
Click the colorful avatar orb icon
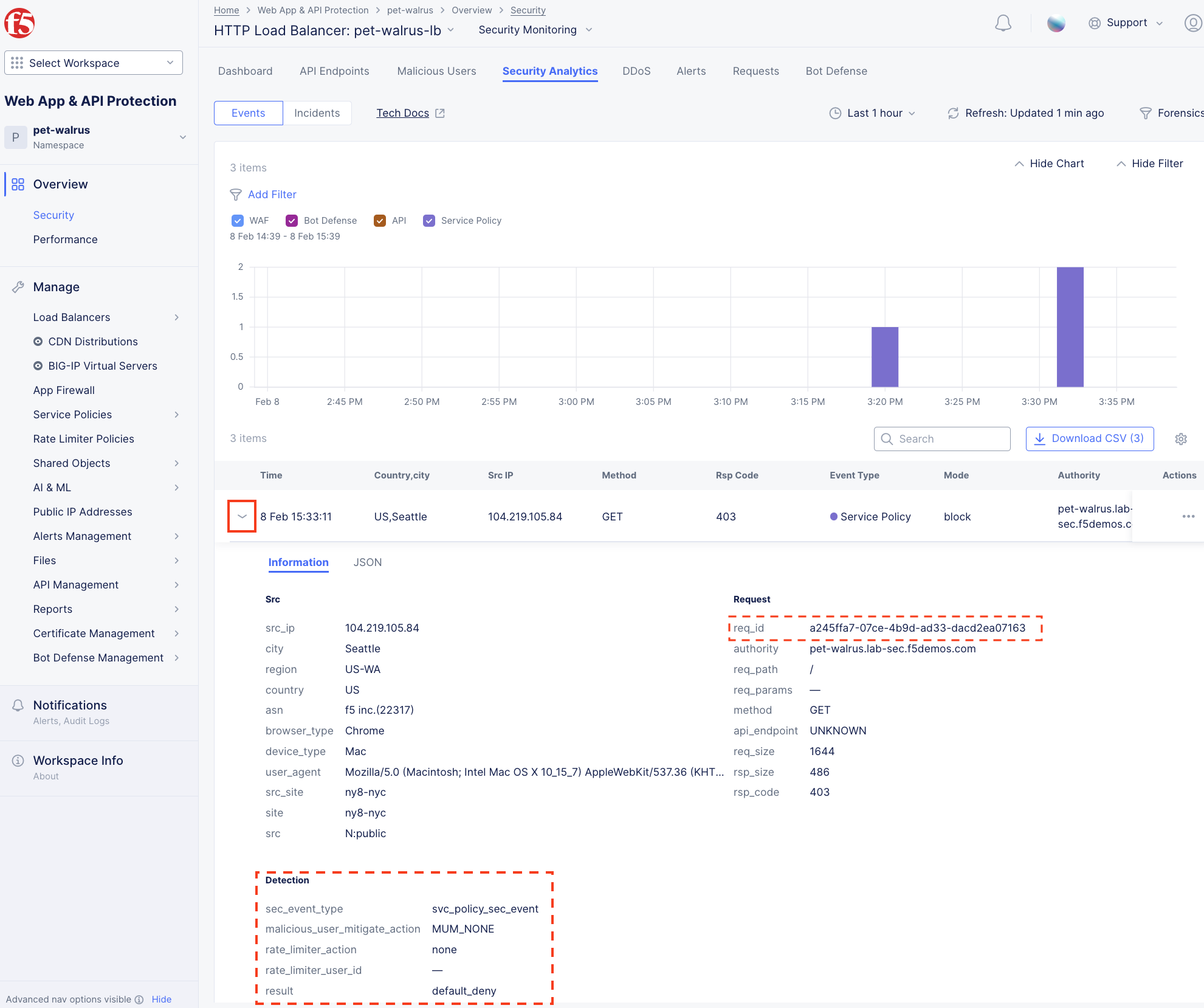click(x=1056, y=23)
